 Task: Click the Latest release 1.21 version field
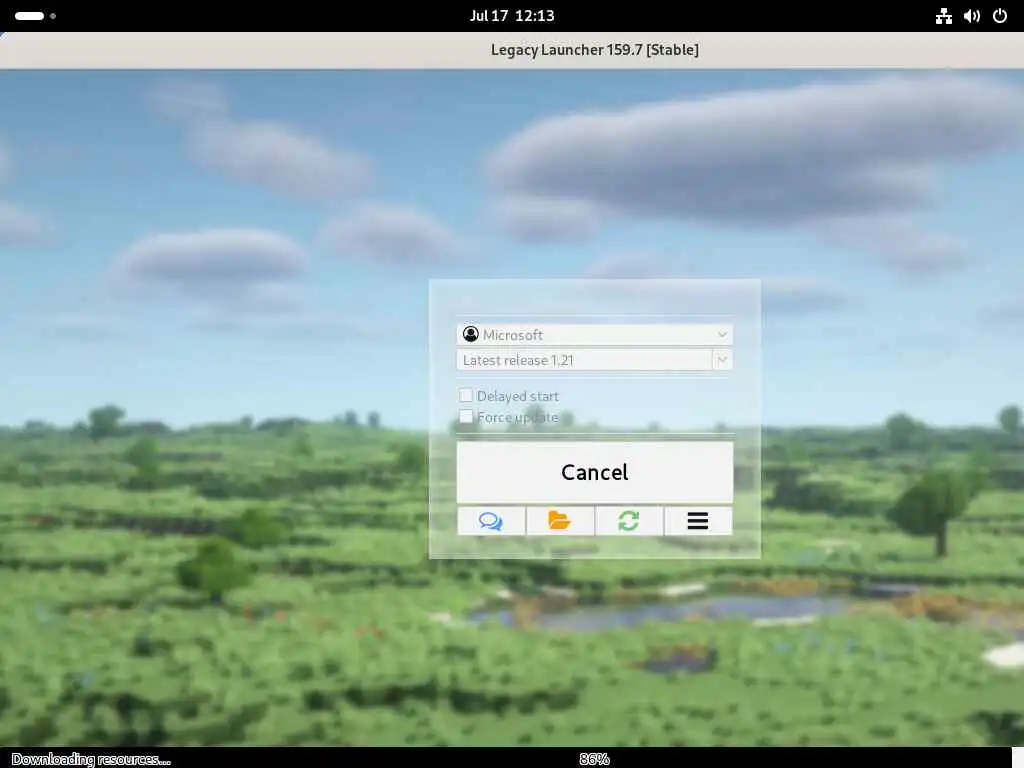(x=584, y=360)
